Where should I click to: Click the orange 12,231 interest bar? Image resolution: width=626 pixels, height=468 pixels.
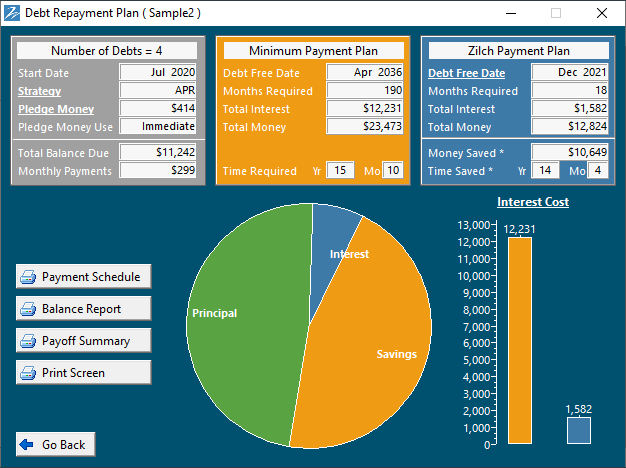pyautogui.click(x=520, y=340)
